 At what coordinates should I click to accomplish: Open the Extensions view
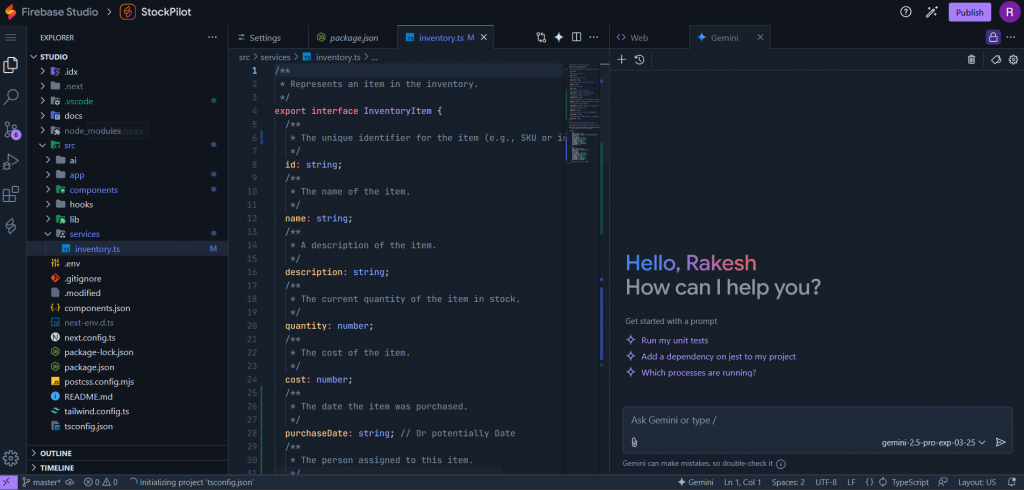pyautogui.click(x=10, y=194)
